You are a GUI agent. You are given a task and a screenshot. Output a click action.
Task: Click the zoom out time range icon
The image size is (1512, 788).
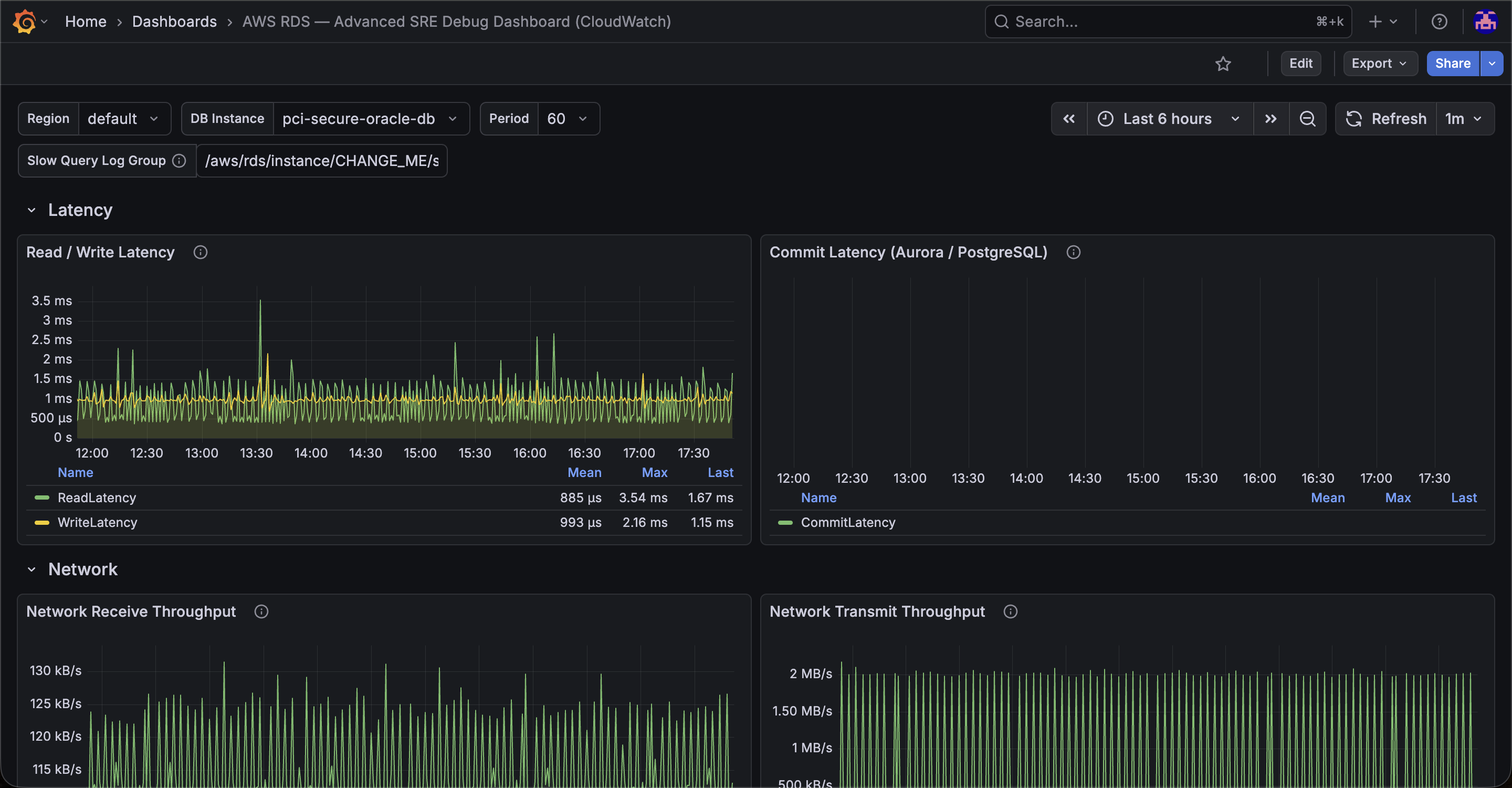(1307, 119)
